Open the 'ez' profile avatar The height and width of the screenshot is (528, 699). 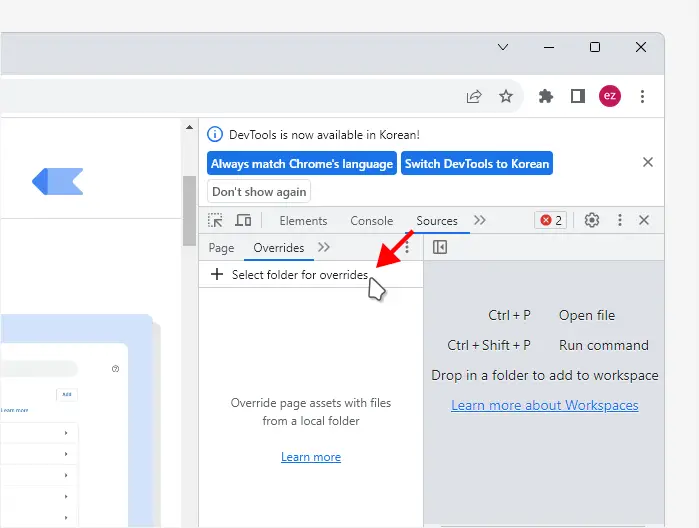610,96
